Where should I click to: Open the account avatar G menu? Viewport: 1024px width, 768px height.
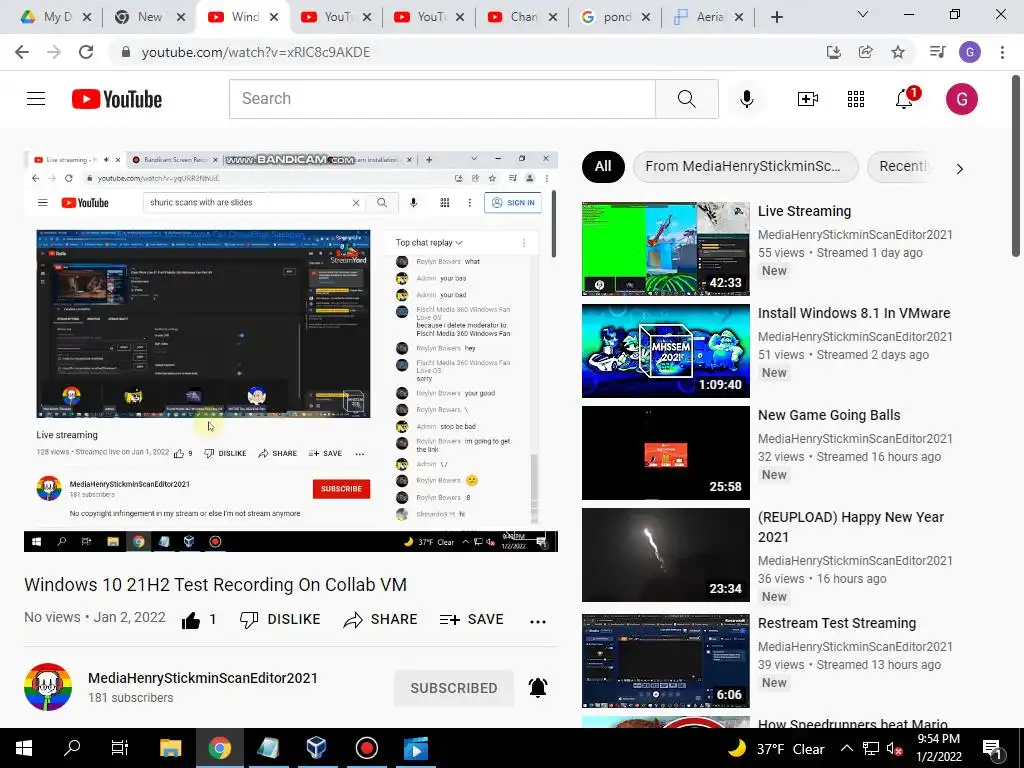[x=961, y=99]
